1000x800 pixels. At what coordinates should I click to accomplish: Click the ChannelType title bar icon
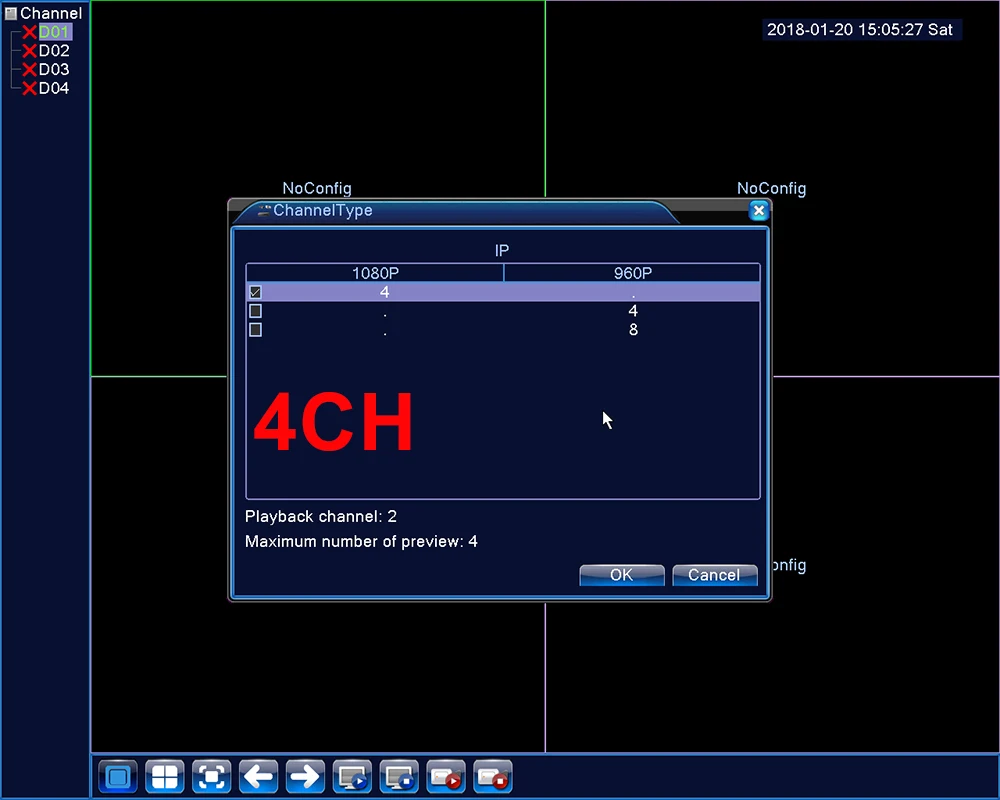(x=264, y=211)
